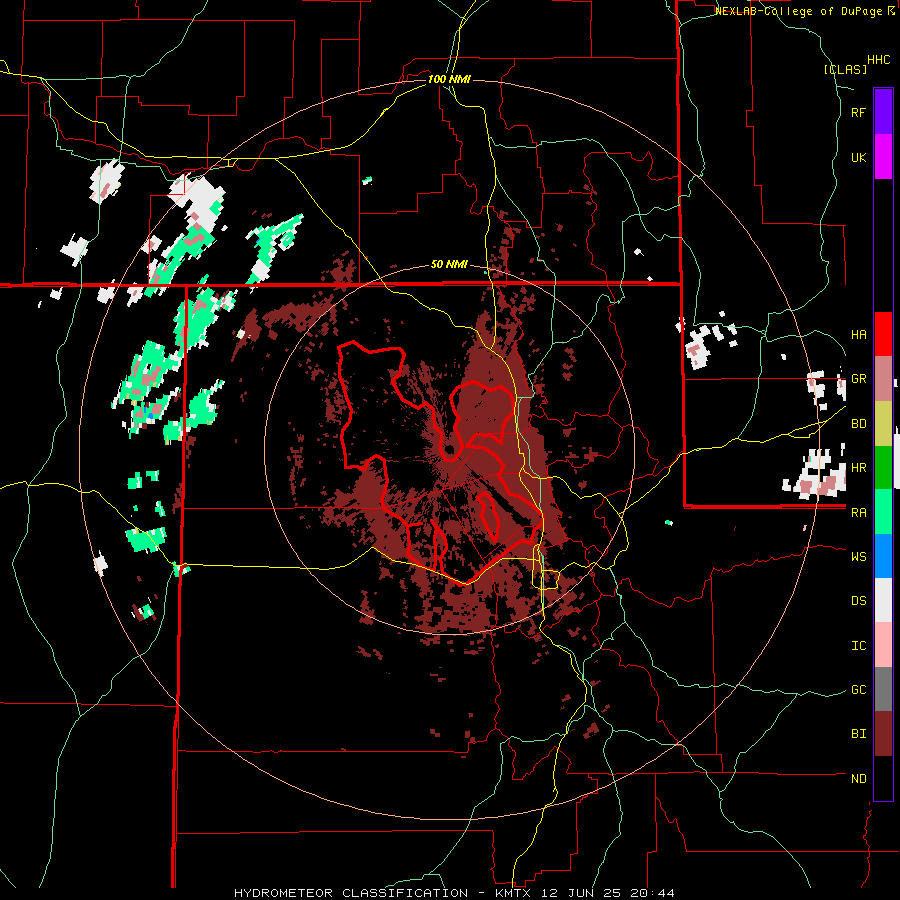Click the ND legend label
The height and width of the screenshot is (900, 900).
[859, 778]
